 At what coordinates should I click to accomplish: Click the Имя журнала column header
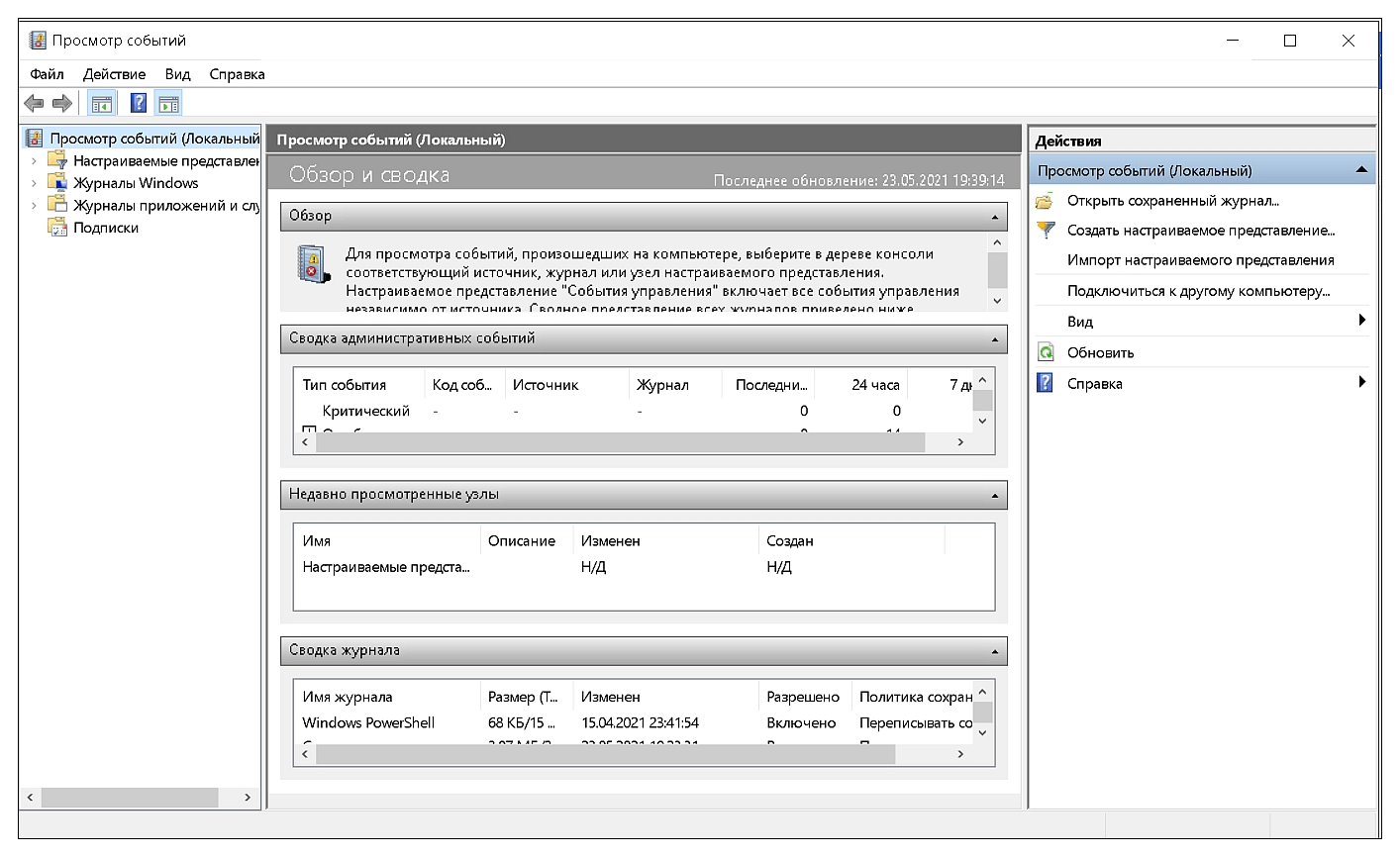click(x=387, y=698)
